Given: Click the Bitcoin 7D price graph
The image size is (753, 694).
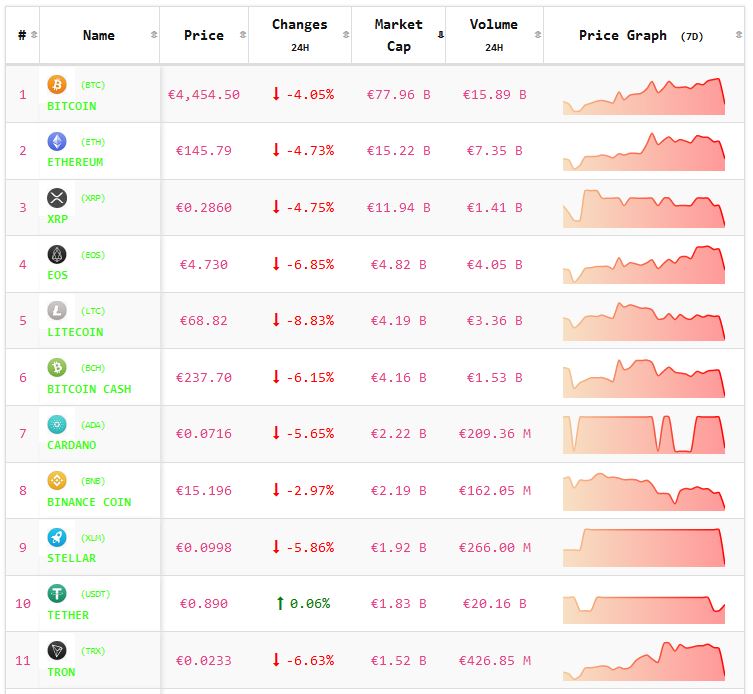Looking at the screenshot, I should [x=643, y=96].
